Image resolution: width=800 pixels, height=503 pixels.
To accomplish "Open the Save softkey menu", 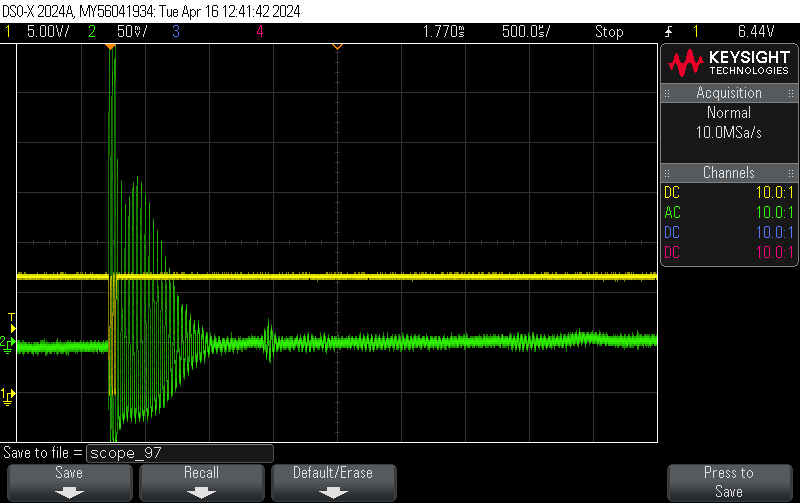I will (x=69, y=482).
